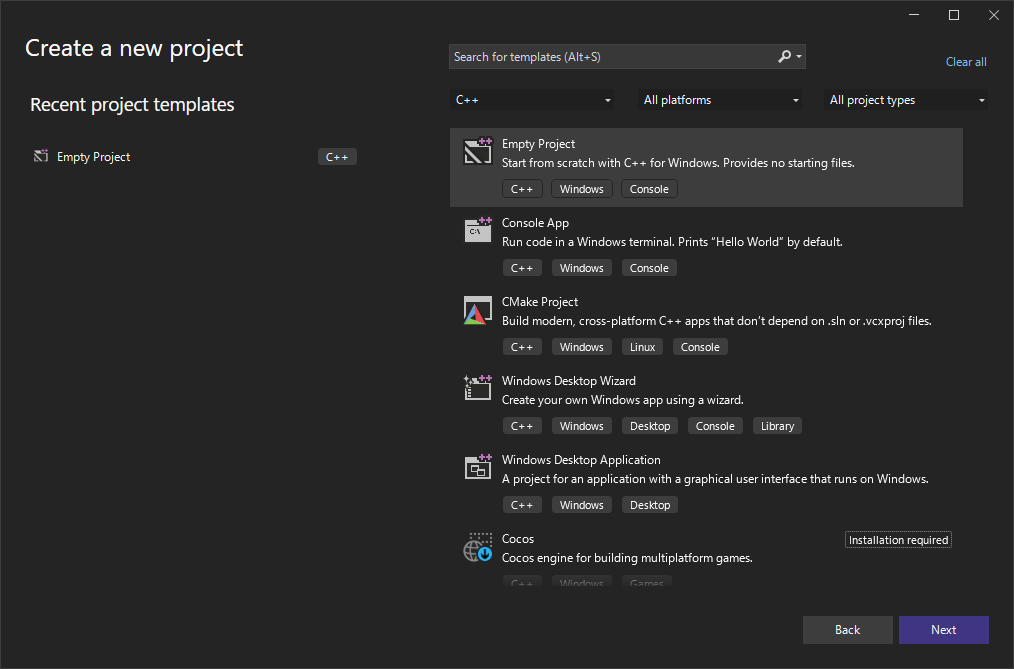
Task: Click the Back button
Action: pyautogui.click(x=847, y=630)
